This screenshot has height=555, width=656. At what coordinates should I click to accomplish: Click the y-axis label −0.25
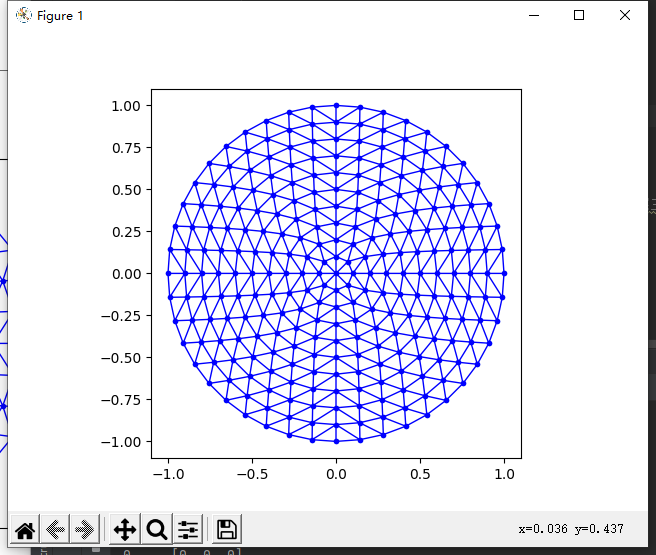coord(121,316)
